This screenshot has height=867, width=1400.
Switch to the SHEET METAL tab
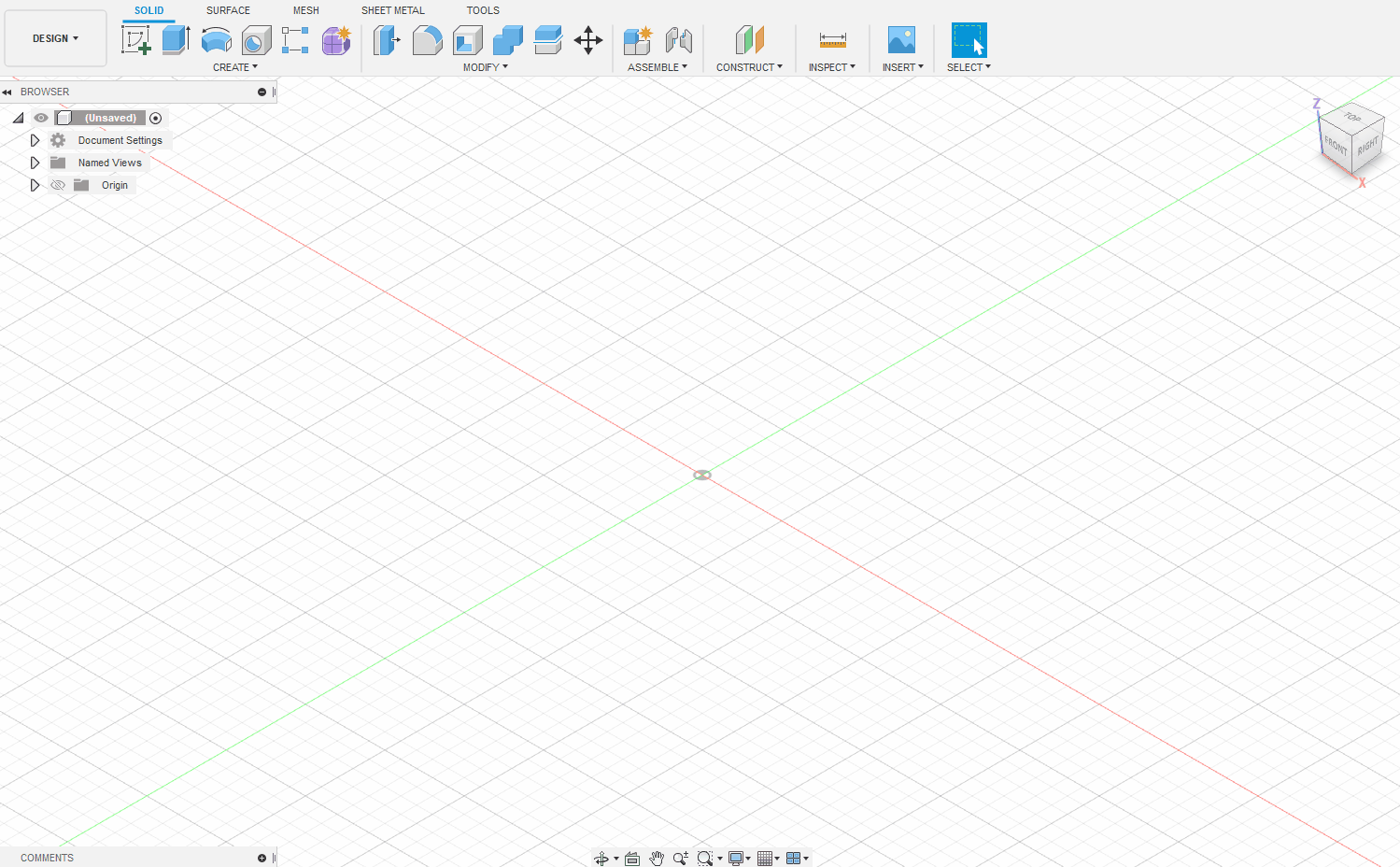point(392,10)
